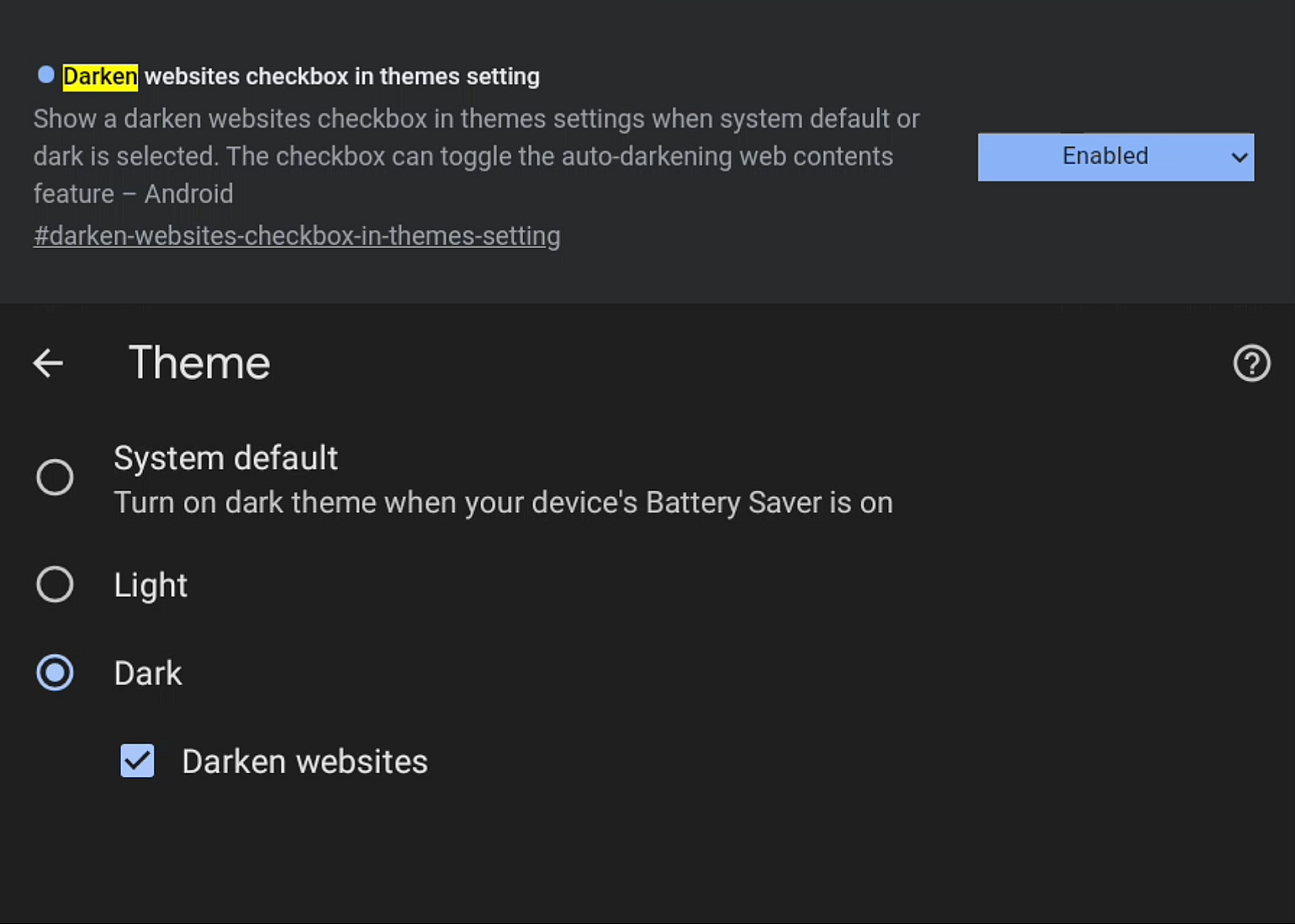This screenshot has height=924, width=1295.
Task: Click the Battery Saver description under System default
Action: [503, 503]
